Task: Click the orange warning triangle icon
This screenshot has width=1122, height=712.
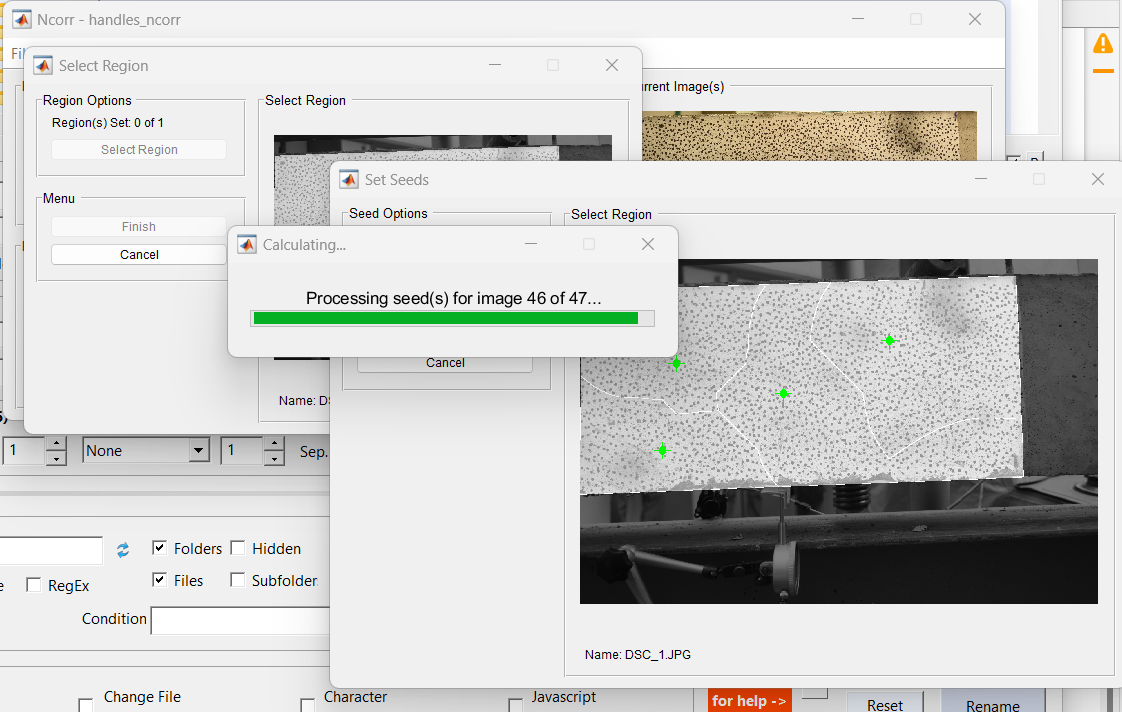Action: (1102, 44)
